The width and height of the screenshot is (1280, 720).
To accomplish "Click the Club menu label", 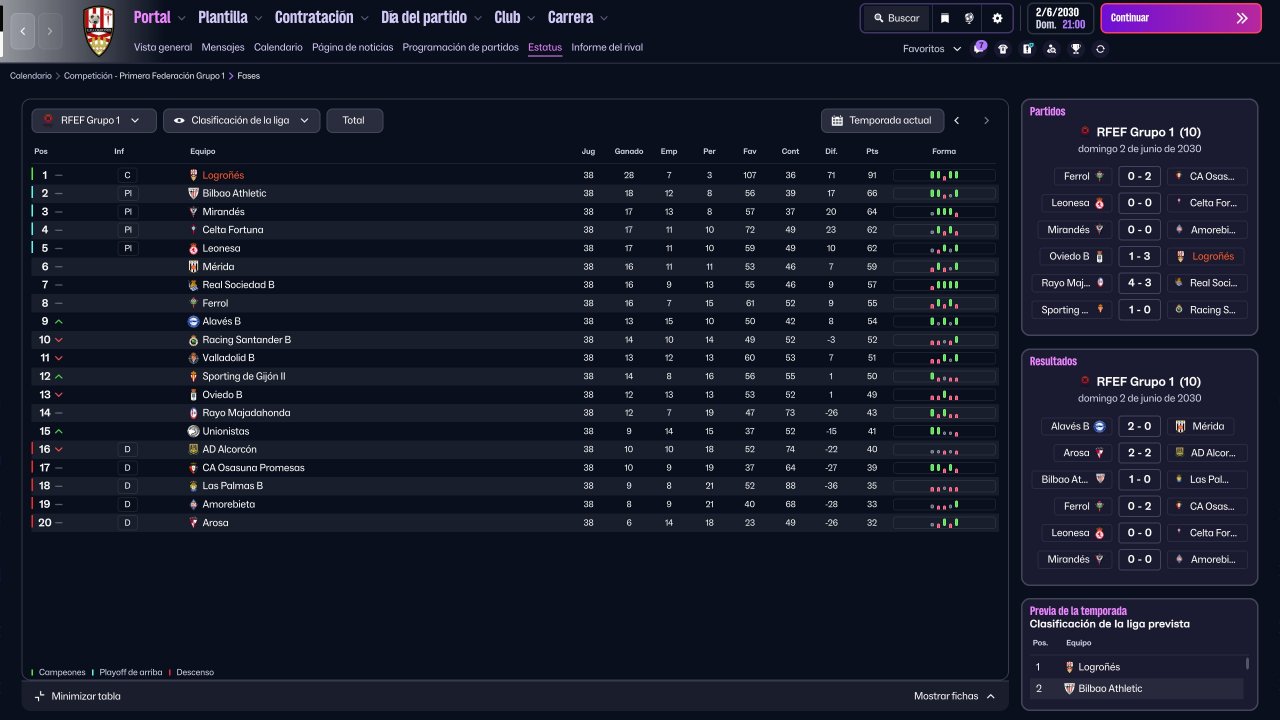I will [x=507, y=18].
